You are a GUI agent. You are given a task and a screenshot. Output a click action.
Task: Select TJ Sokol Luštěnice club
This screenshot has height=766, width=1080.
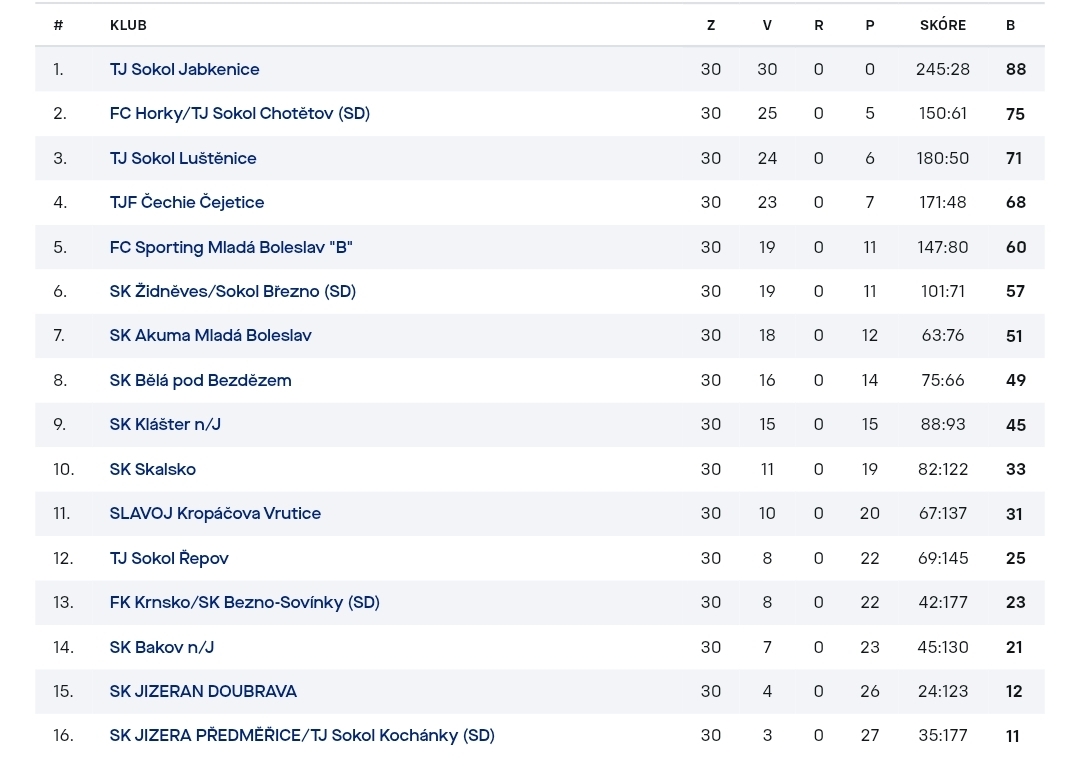click(x=183, y=158)
